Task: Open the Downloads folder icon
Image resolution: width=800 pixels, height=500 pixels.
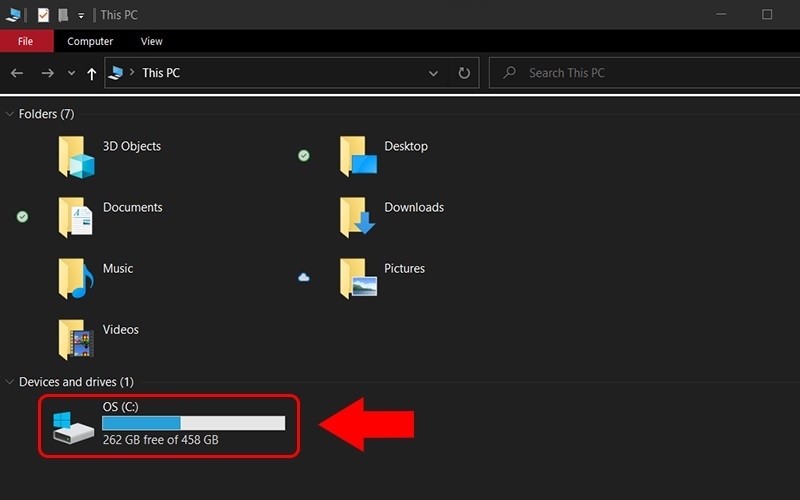Action: coord(358,217)
